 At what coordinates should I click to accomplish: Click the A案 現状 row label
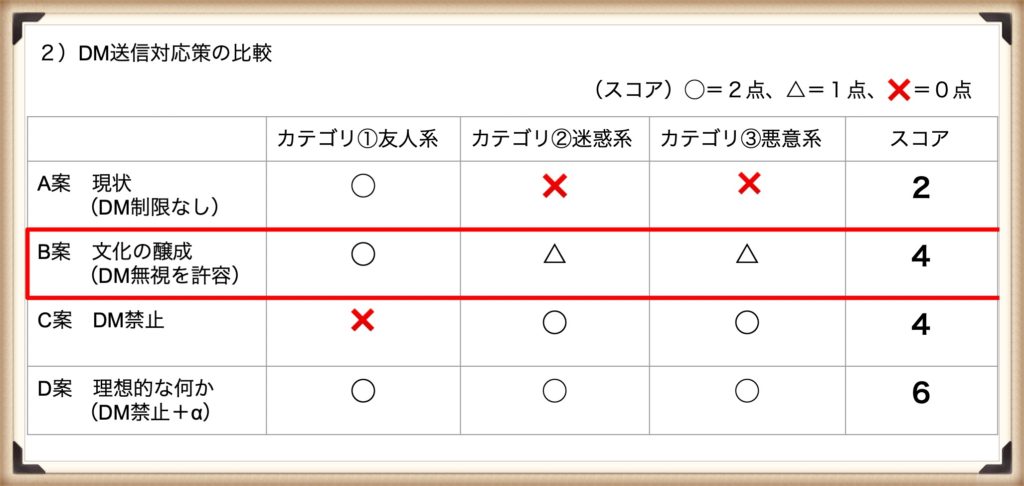(x=128, y=195)
